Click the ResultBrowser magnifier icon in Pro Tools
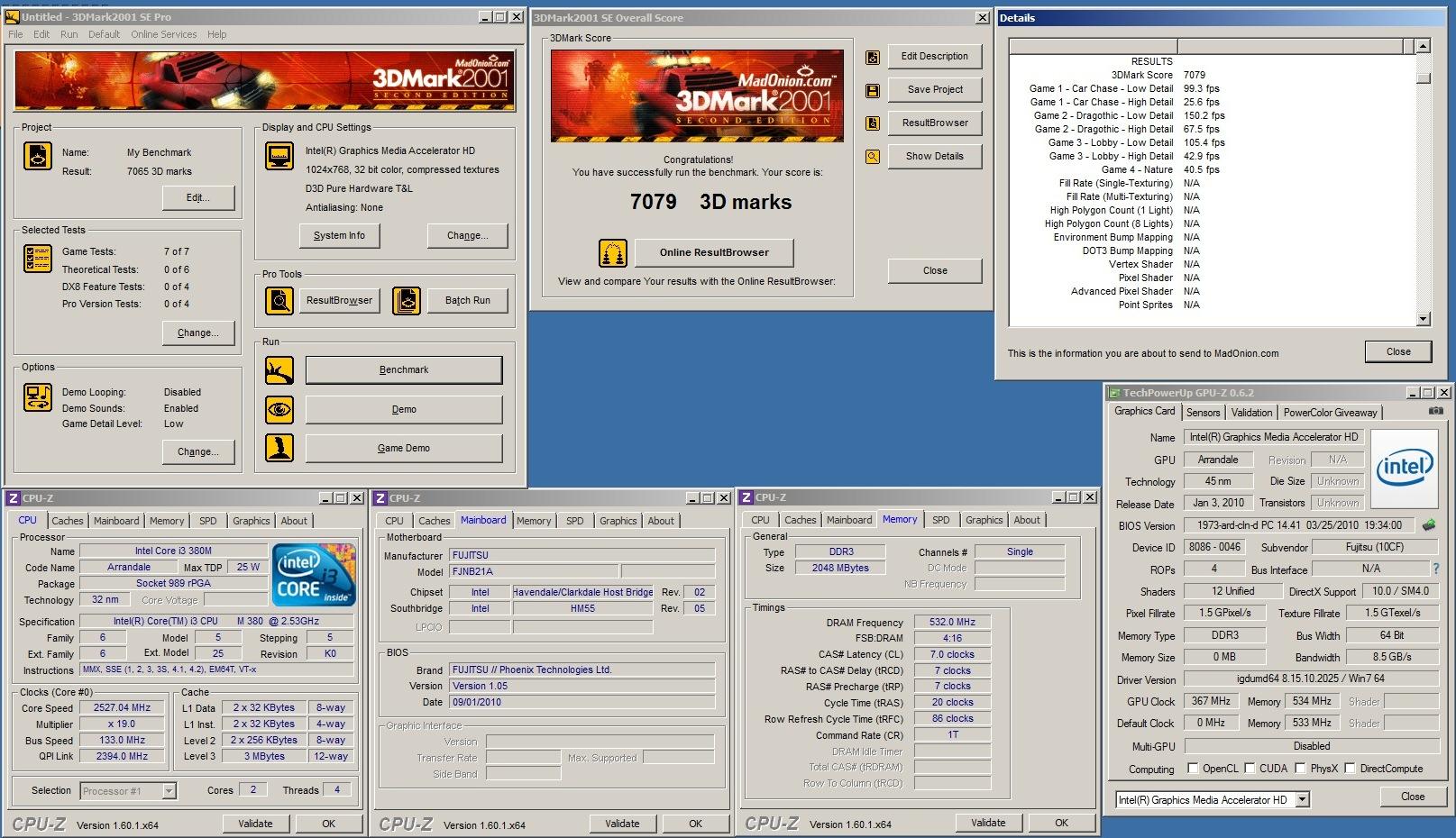Screen dimensions: 1456x838 [x=279, y=300]
